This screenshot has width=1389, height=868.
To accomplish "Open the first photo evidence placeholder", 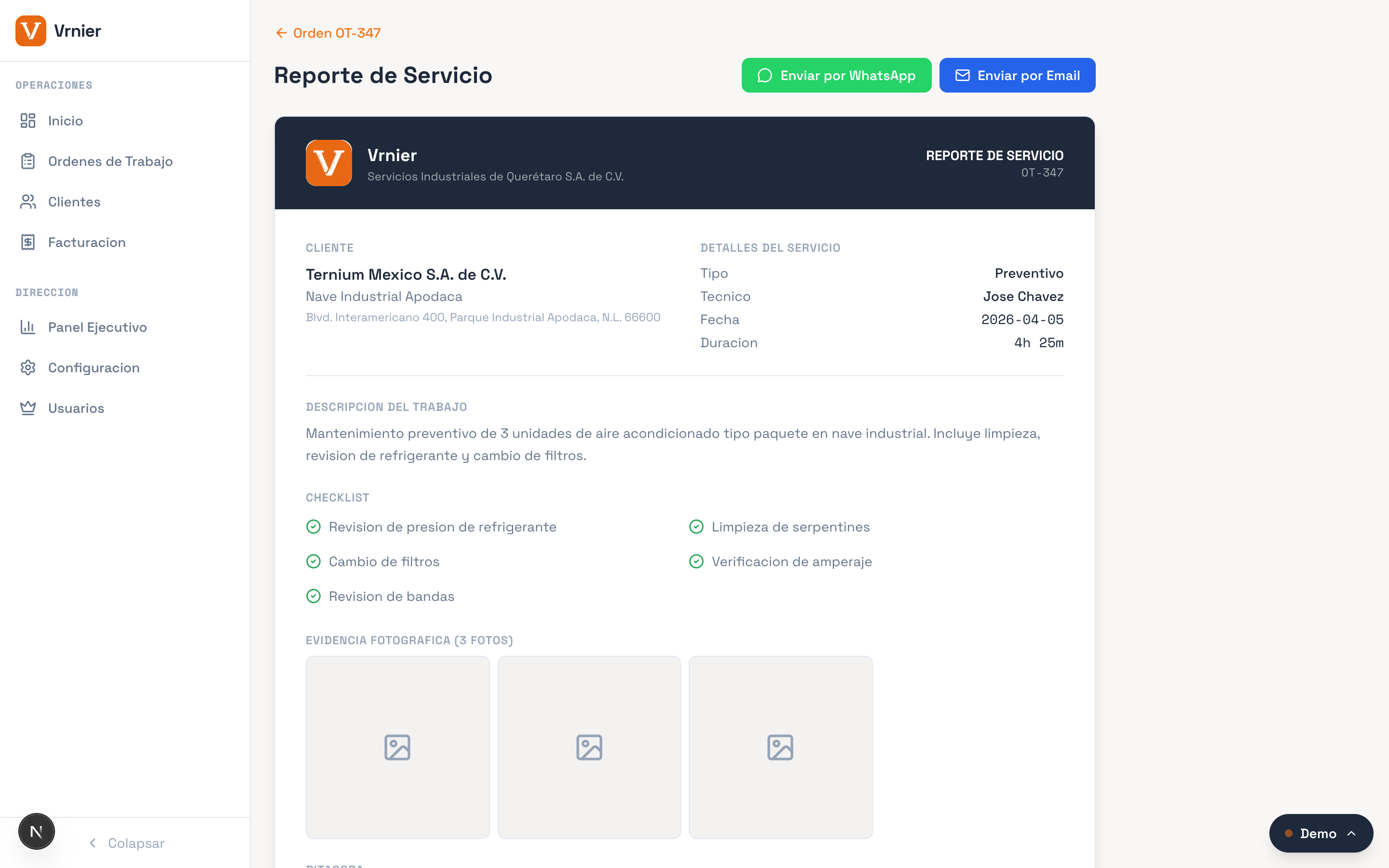I will pos(397,747).
